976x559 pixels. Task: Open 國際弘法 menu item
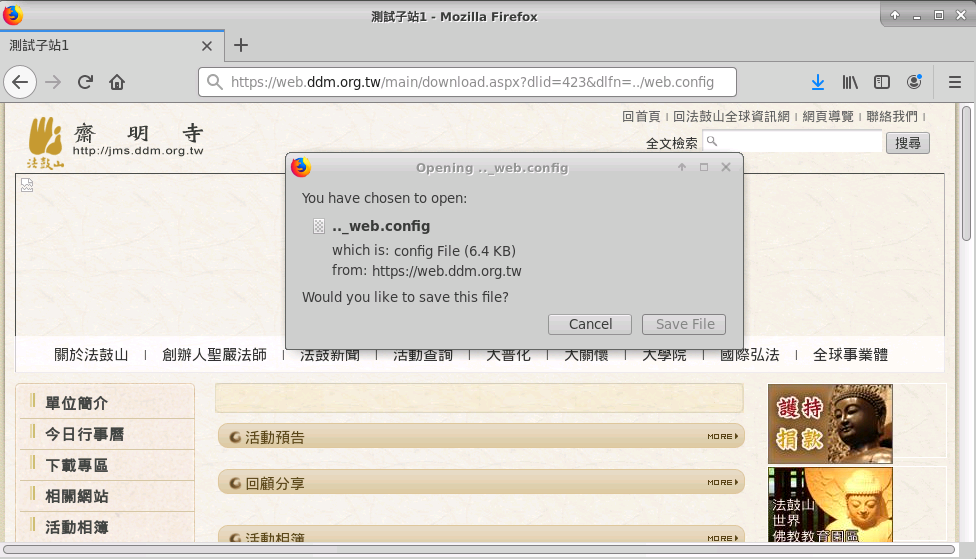point(749,355)
